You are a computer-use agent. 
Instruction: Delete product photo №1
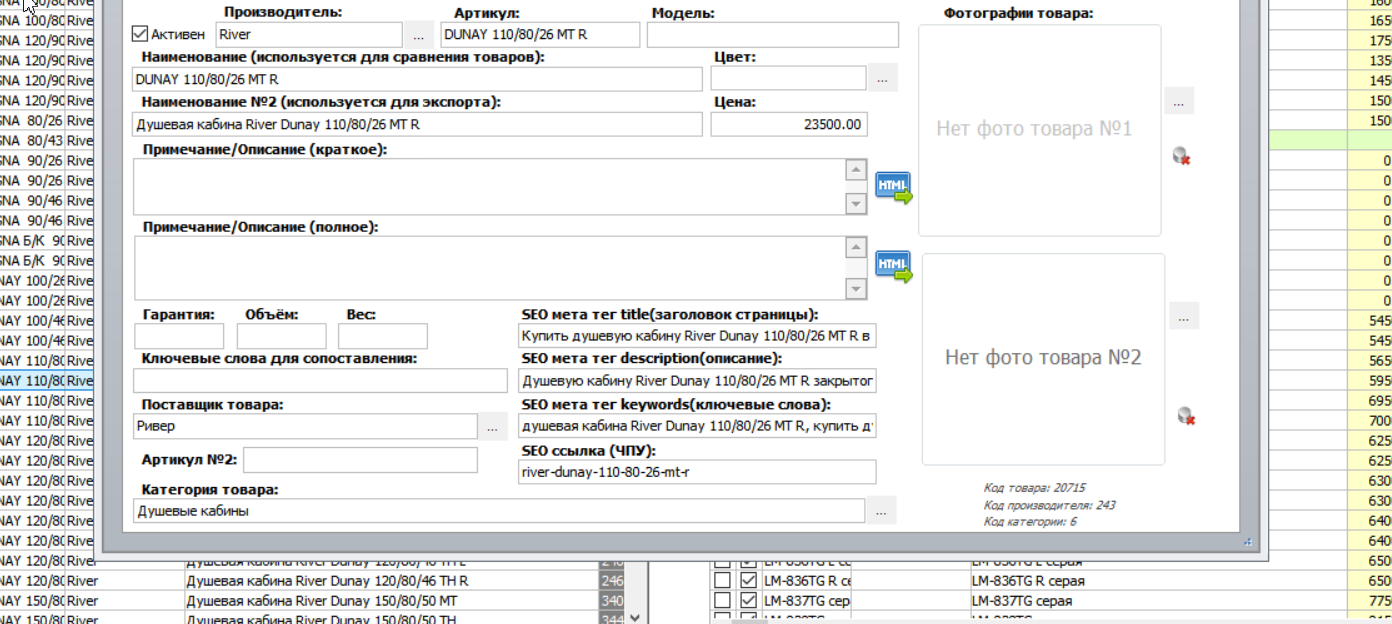pyautogui.click(x=1182, y=156)
